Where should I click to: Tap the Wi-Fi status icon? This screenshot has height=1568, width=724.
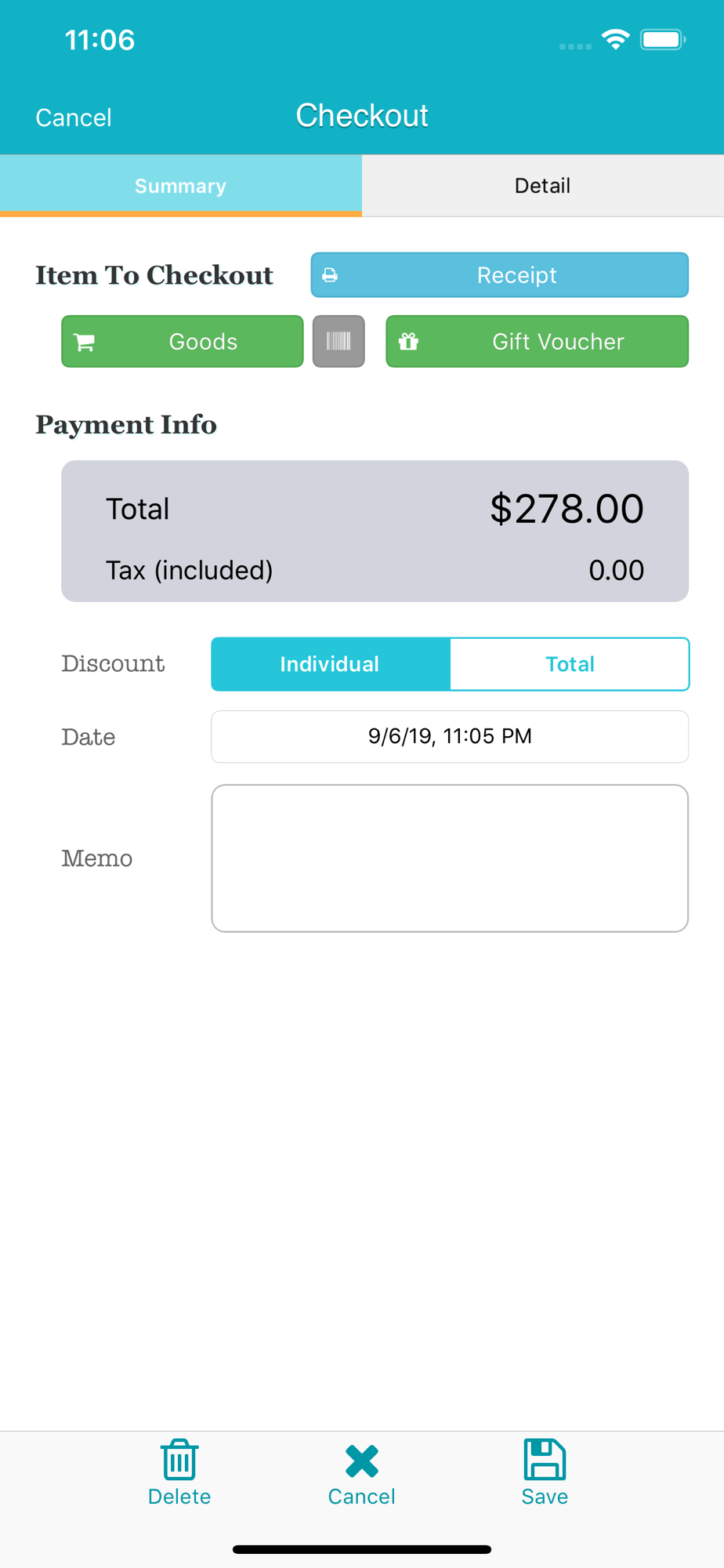[x=616, y=39]
